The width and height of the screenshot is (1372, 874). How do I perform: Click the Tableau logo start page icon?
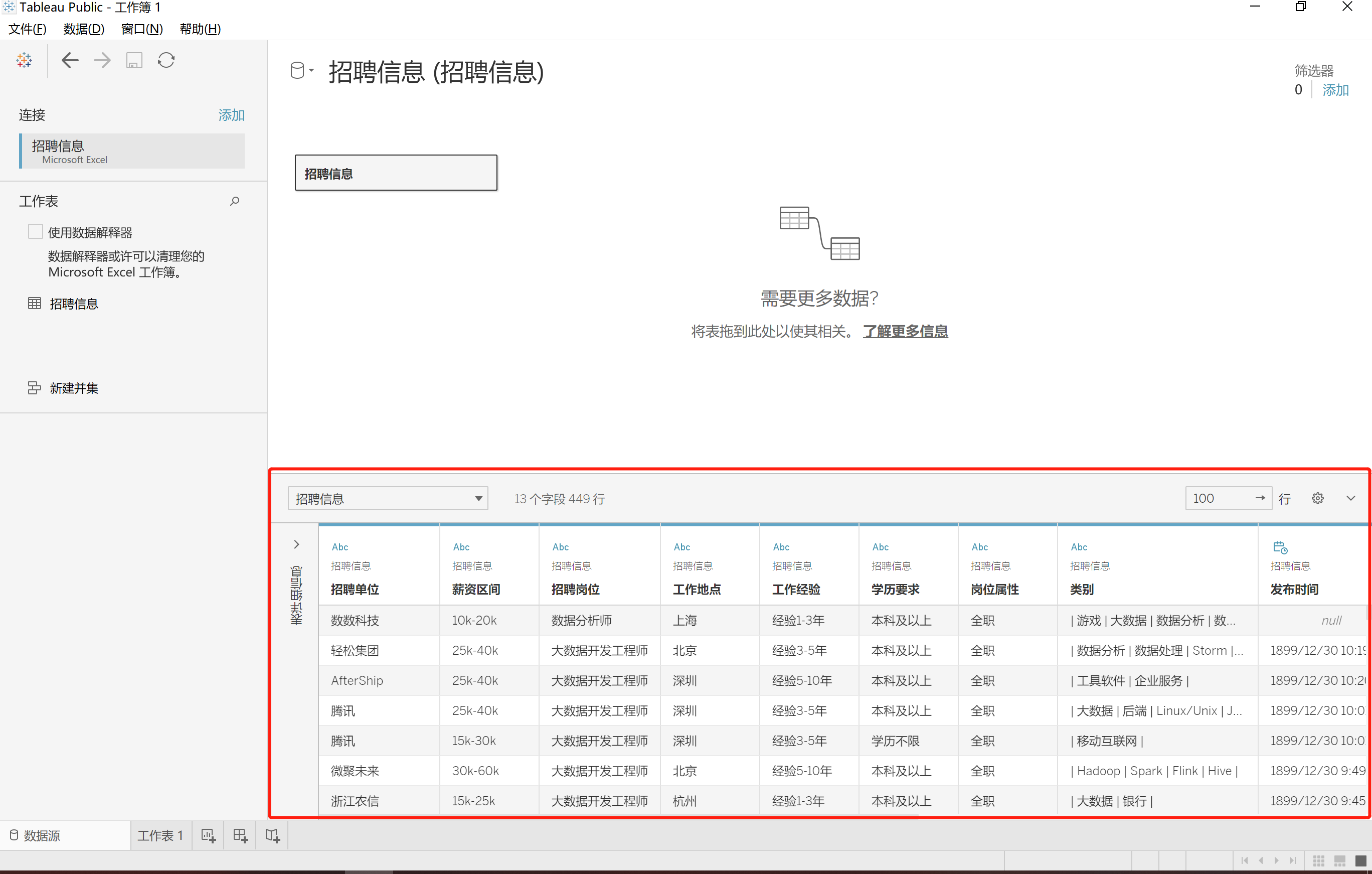24,60
